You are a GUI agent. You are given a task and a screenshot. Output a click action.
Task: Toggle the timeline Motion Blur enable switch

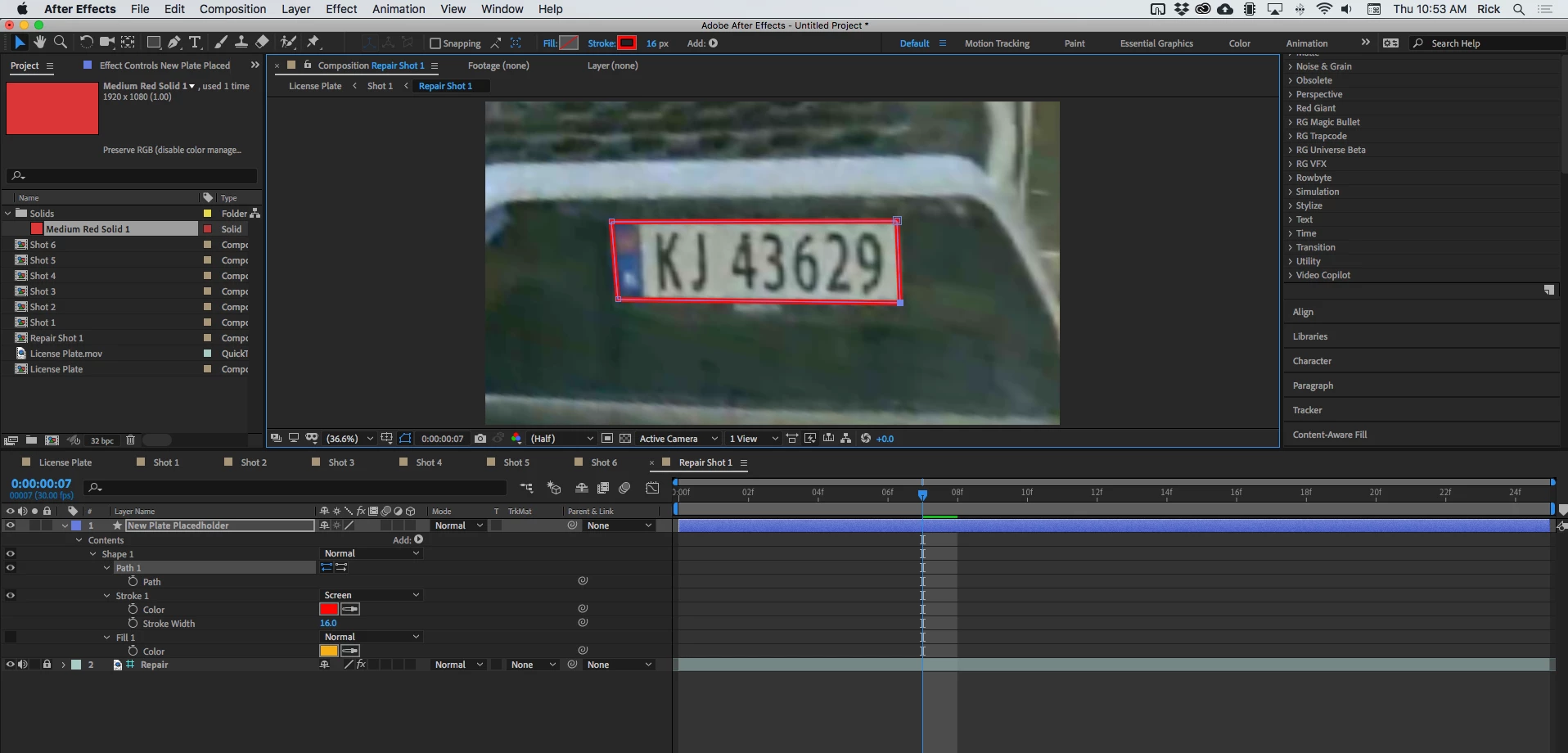point(624,488)
